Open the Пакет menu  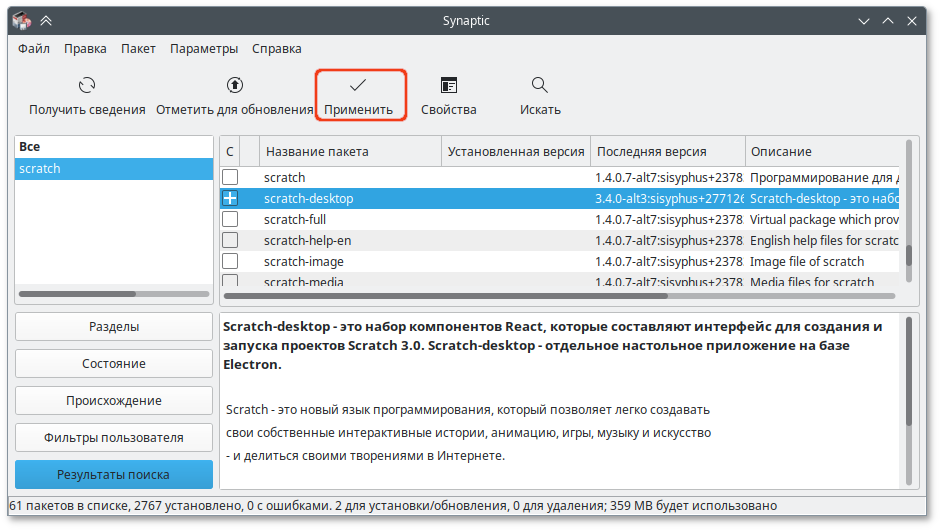click(x=138, y=49)
